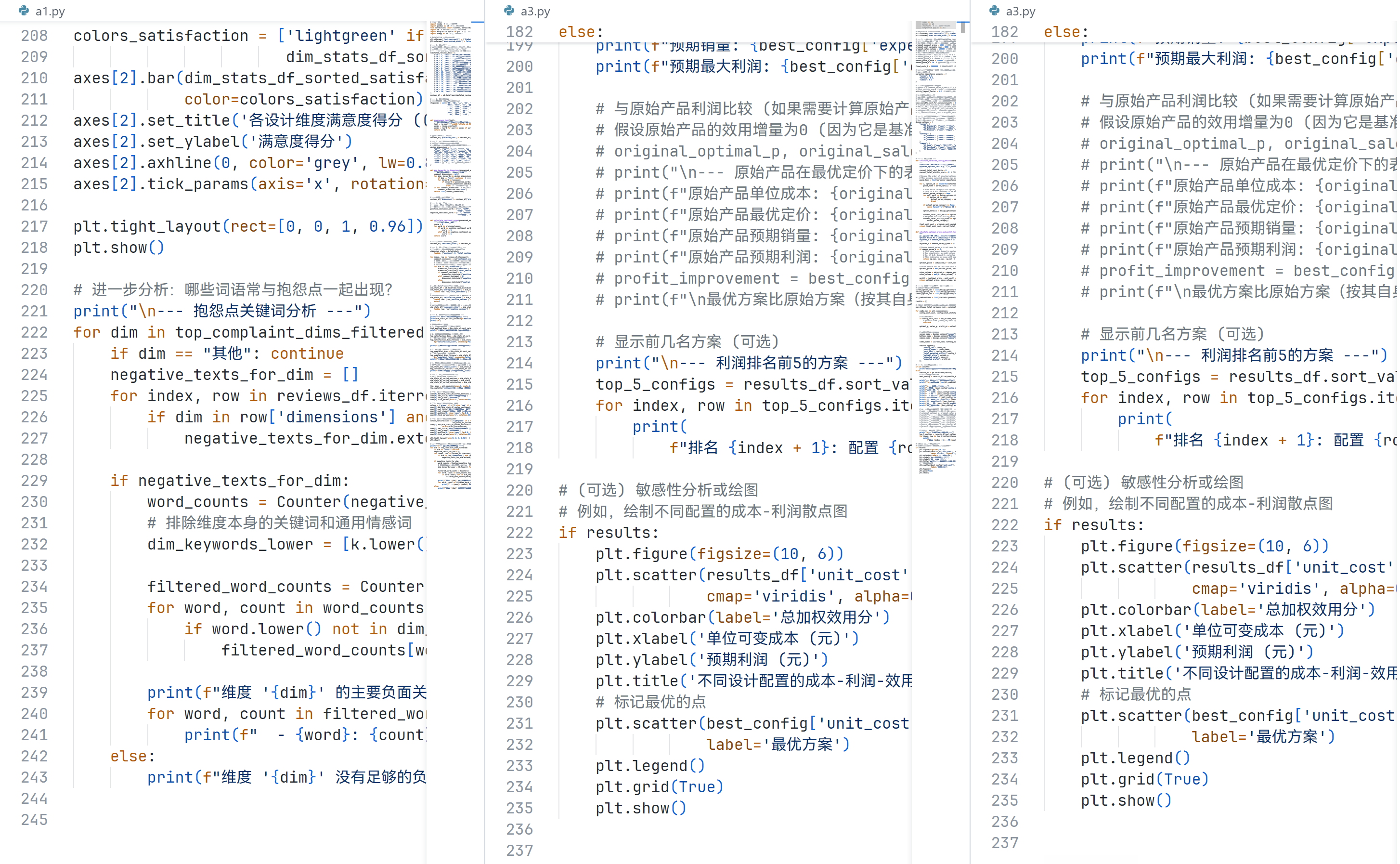Screen dimensions: 1400x864
Task: Select the a3.py breadcrumb in the rightmost editor
Action: click(1022, 12)
